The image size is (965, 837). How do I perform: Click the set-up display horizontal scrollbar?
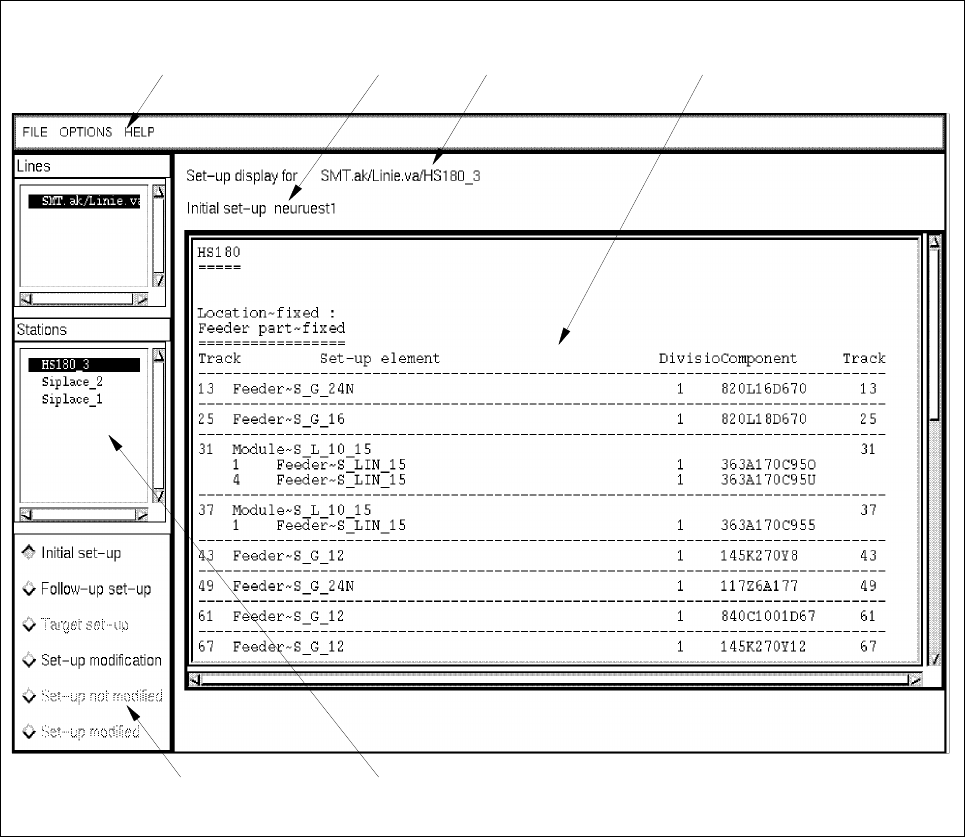[555, 679]
